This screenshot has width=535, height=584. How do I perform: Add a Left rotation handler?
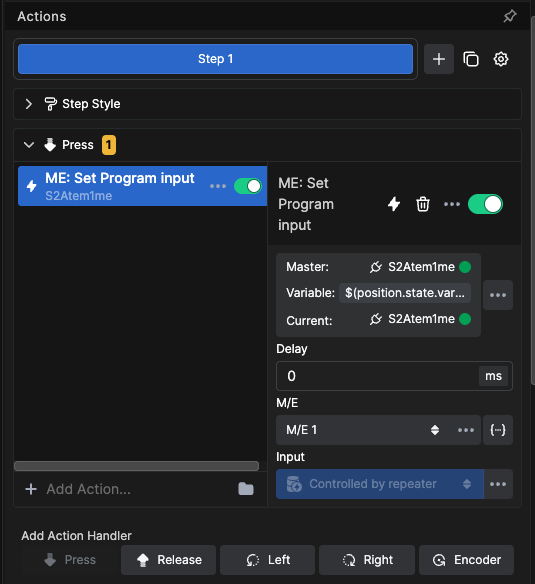pyautogui.click(x=268, y=560)
